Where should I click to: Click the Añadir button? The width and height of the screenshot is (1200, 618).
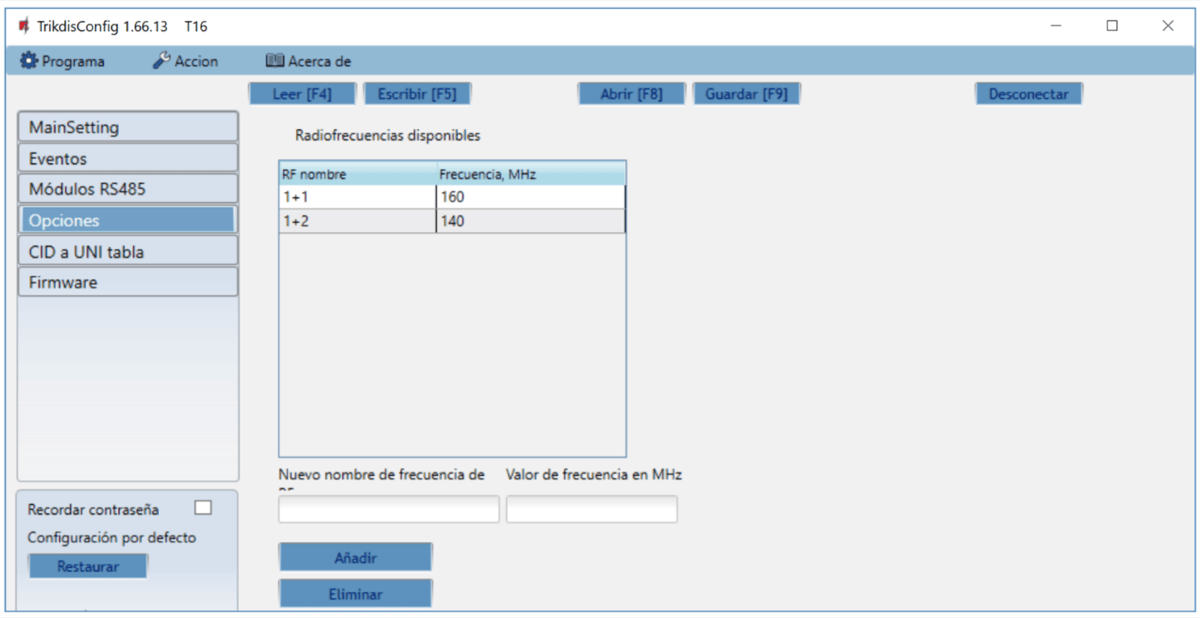(355, 558)
